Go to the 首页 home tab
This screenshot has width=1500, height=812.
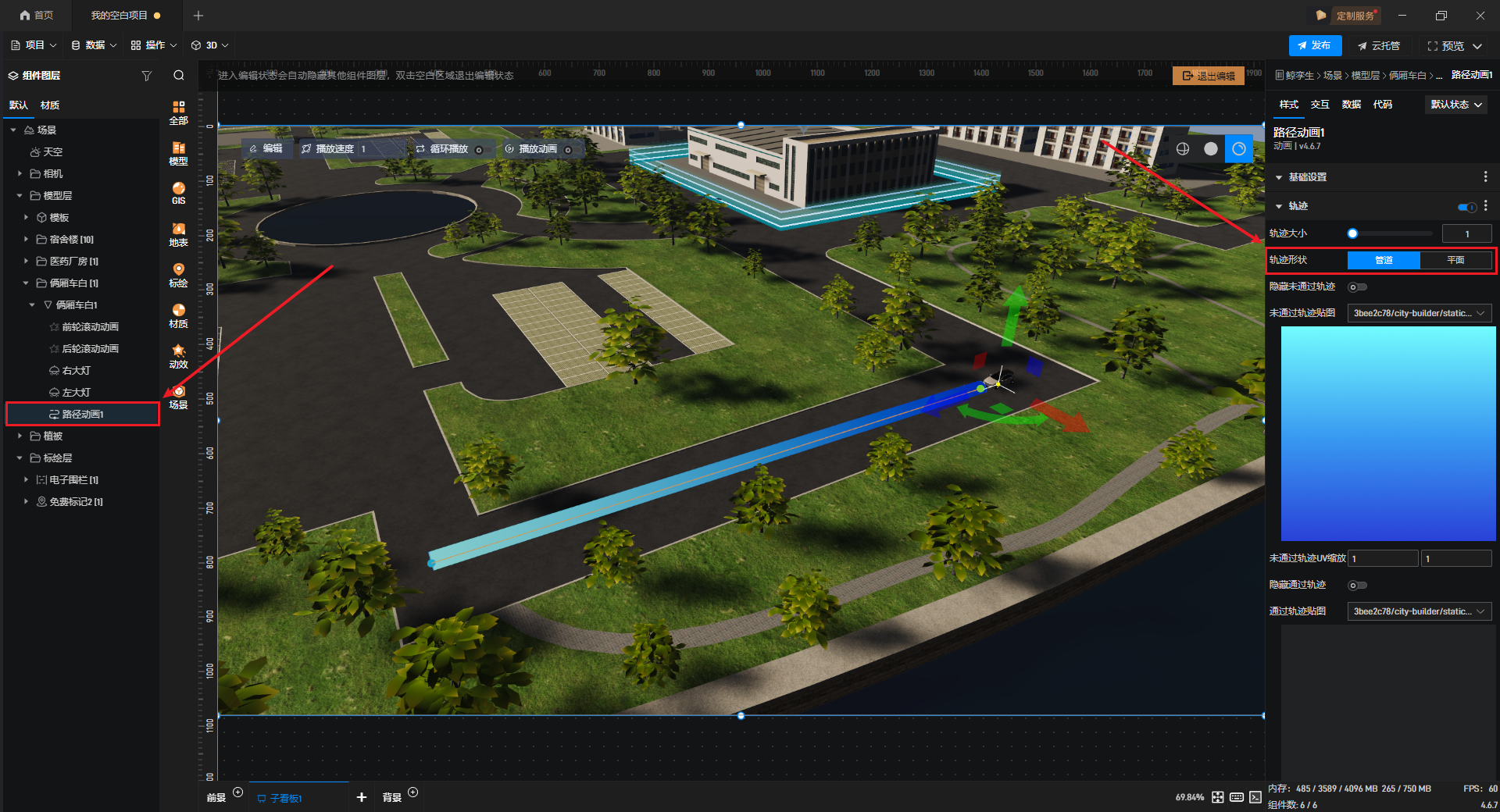(37, 16)
